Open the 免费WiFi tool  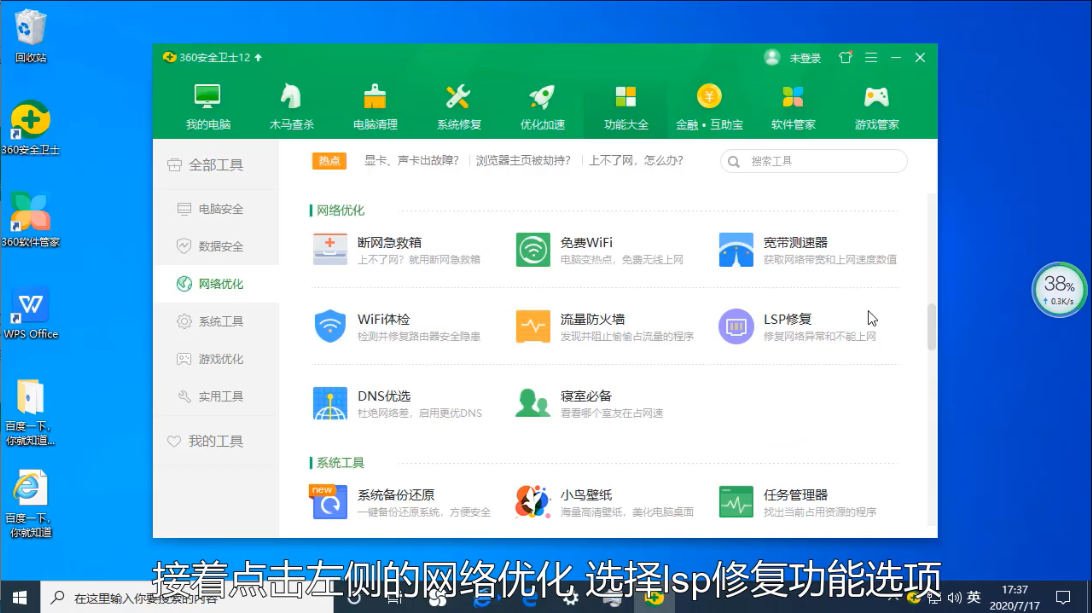click(x=533, y=249)
